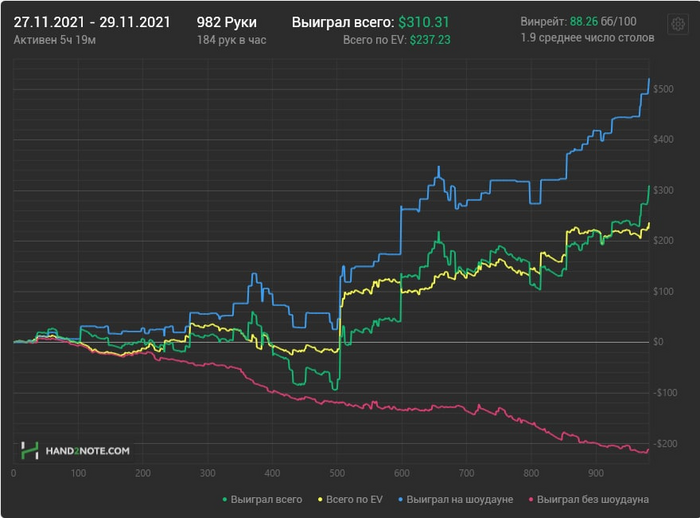Click the 'Выиграл всего:' header label
This screenshot has height=518, width=700.
tap(343, 22)
